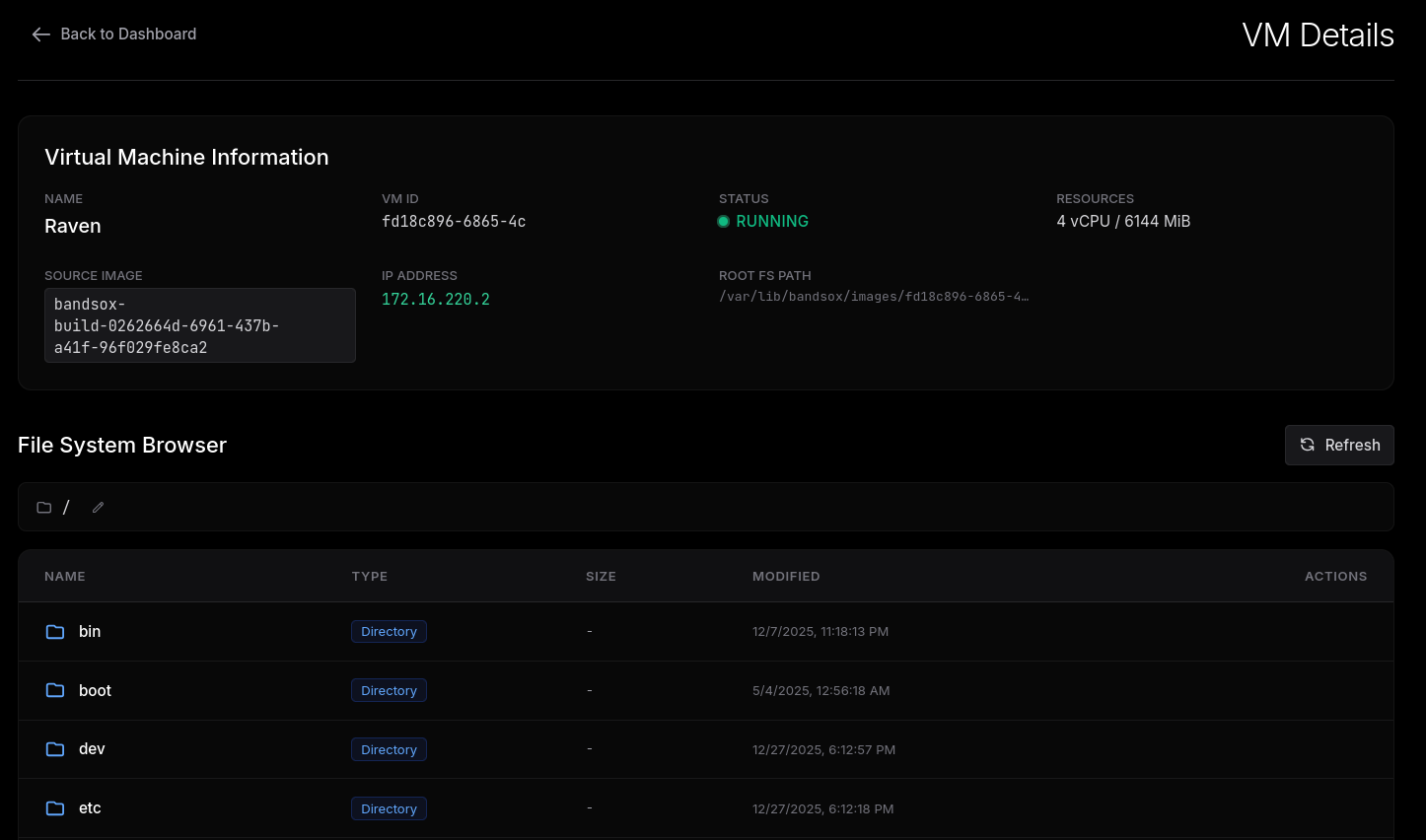Click the SIZE column header
1426x840 pixels.
point(601,577)
